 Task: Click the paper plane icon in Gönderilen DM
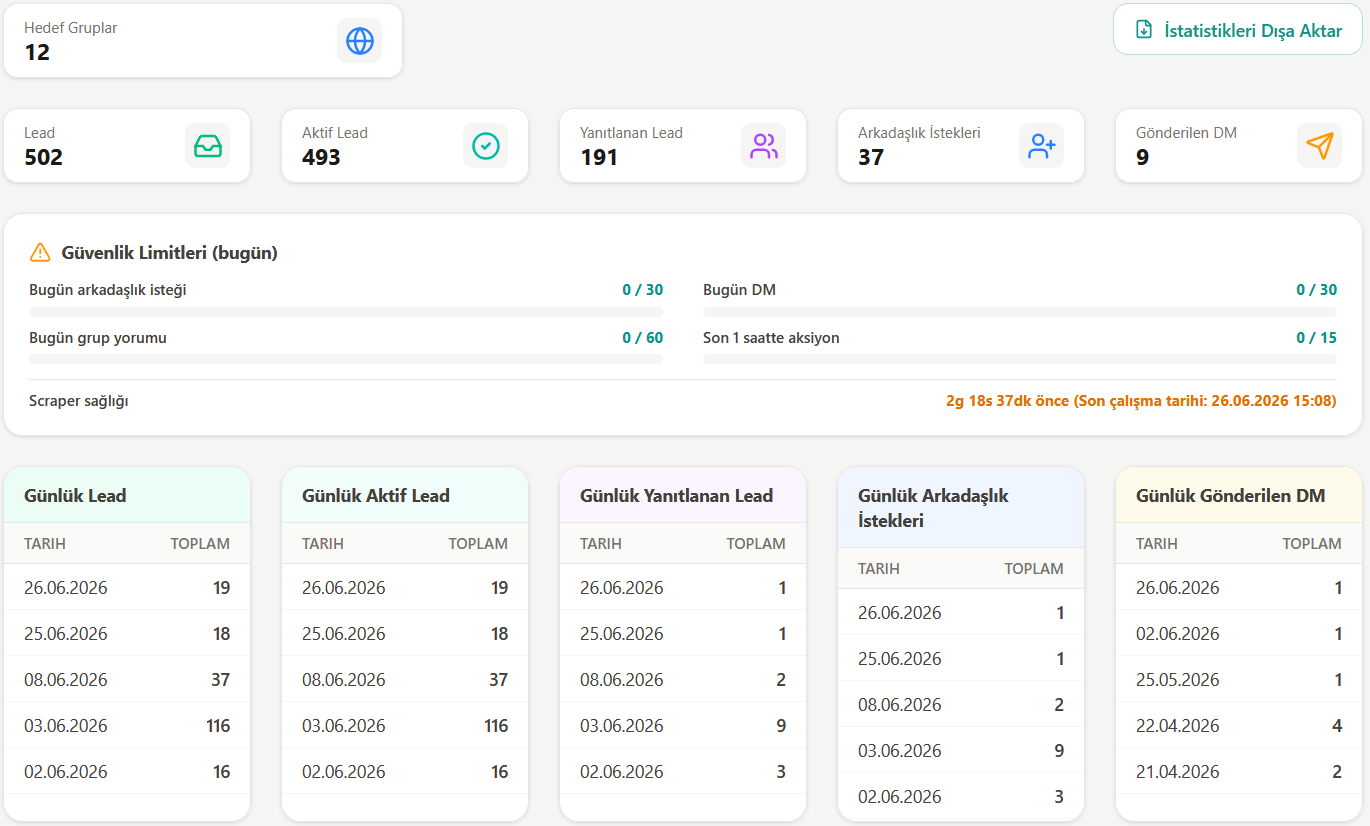pos(1320,146)
